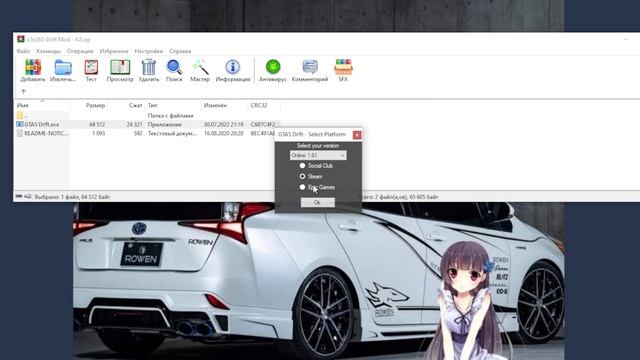The image size is (640, 360).
Task: Click the parent folder '..' icon
Action: click(x=20, y=116)
